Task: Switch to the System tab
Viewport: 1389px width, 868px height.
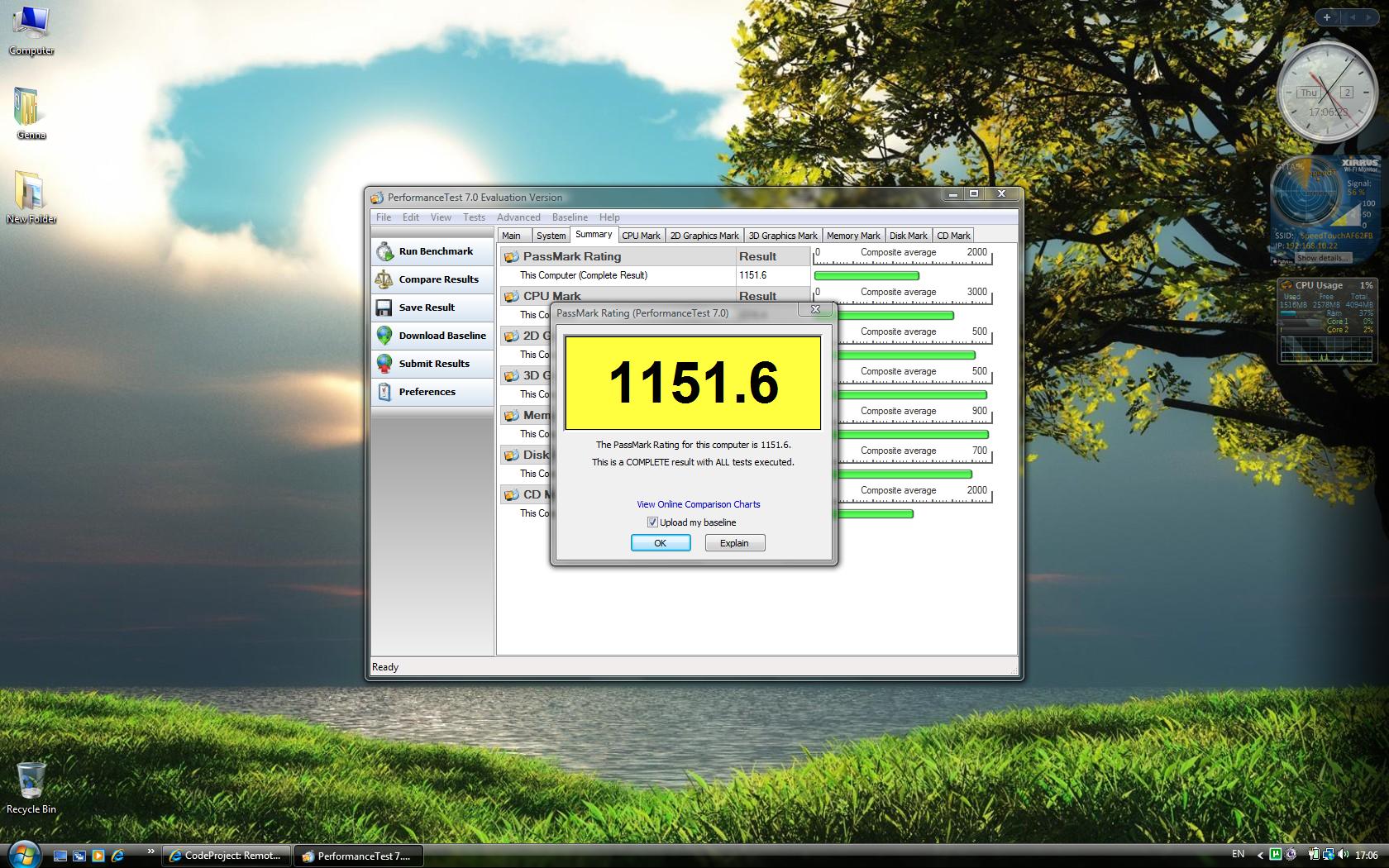Action: tap(551, 236)
